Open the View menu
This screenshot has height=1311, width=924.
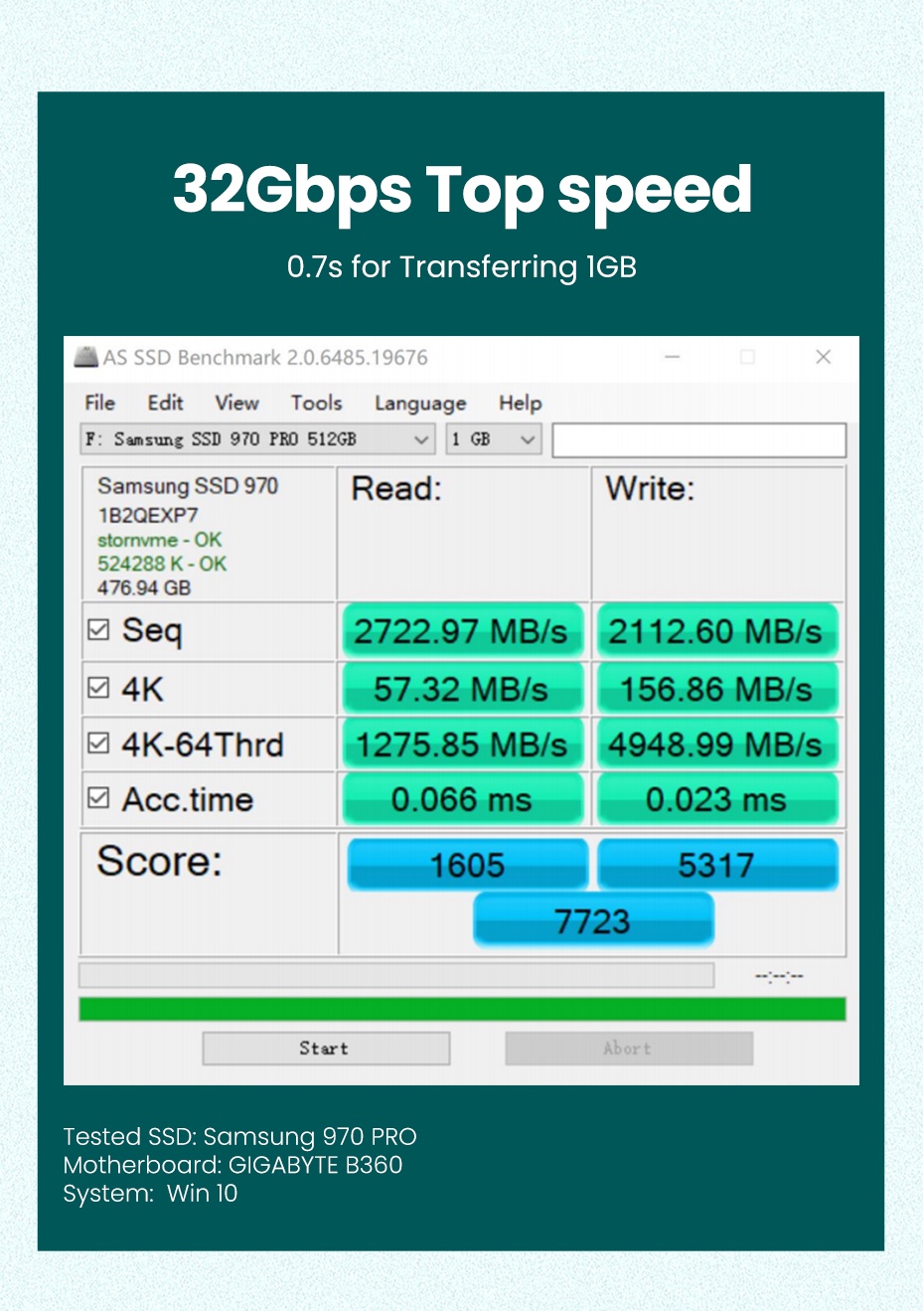click(236, 403)
